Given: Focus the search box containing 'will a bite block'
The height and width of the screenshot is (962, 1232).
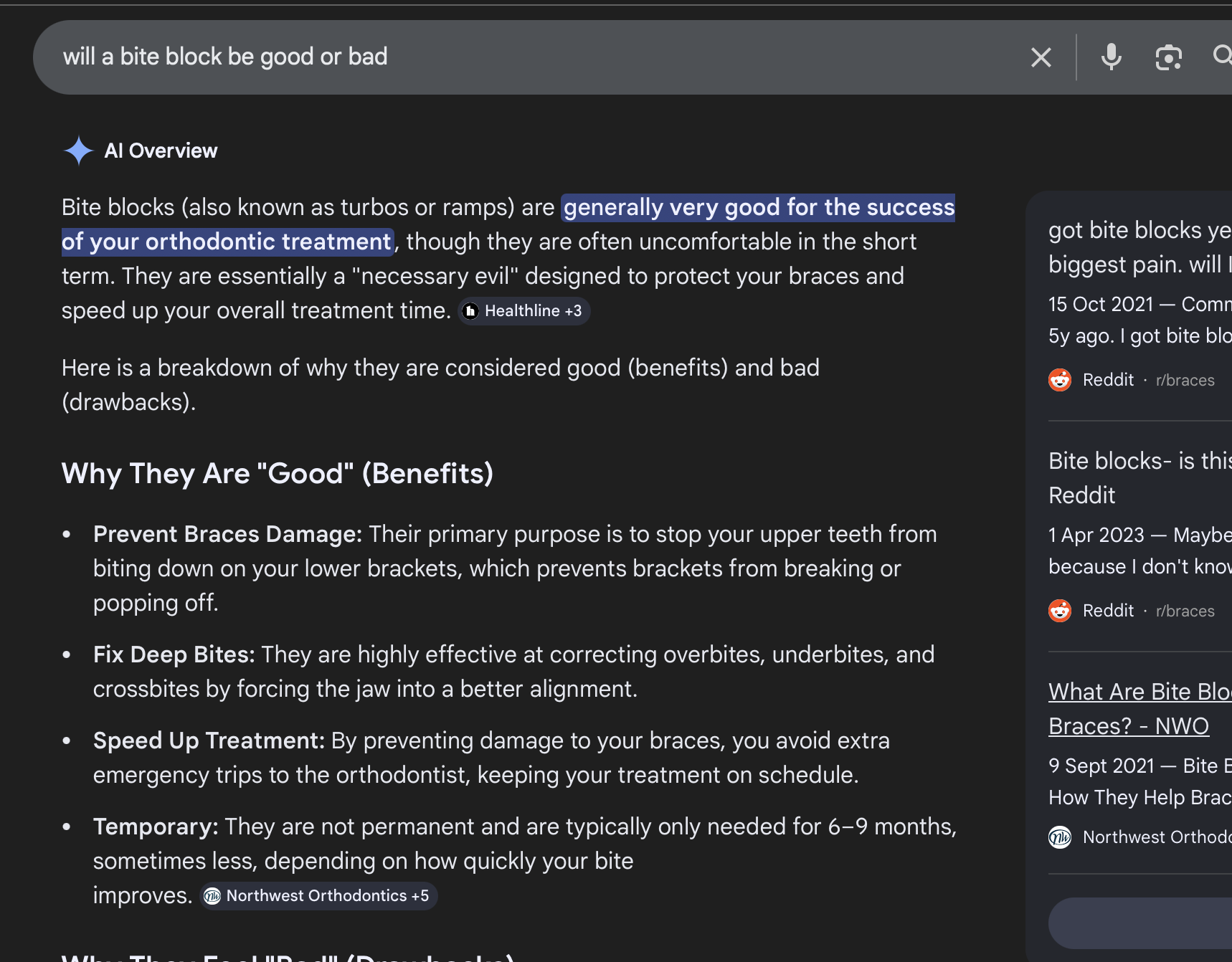Looking at the screenshot, I should point(502,57).
